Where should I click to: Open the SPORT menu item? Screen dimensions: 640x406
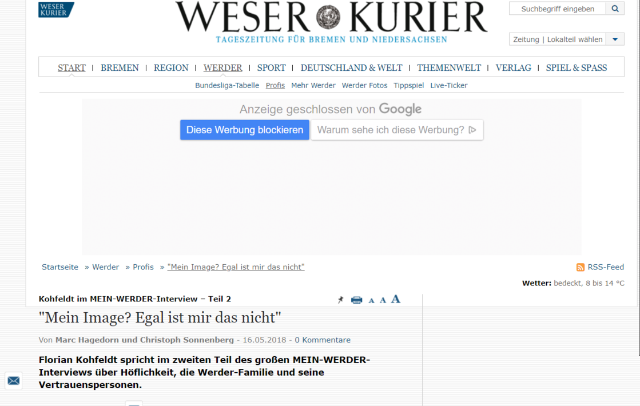point(271,68)
